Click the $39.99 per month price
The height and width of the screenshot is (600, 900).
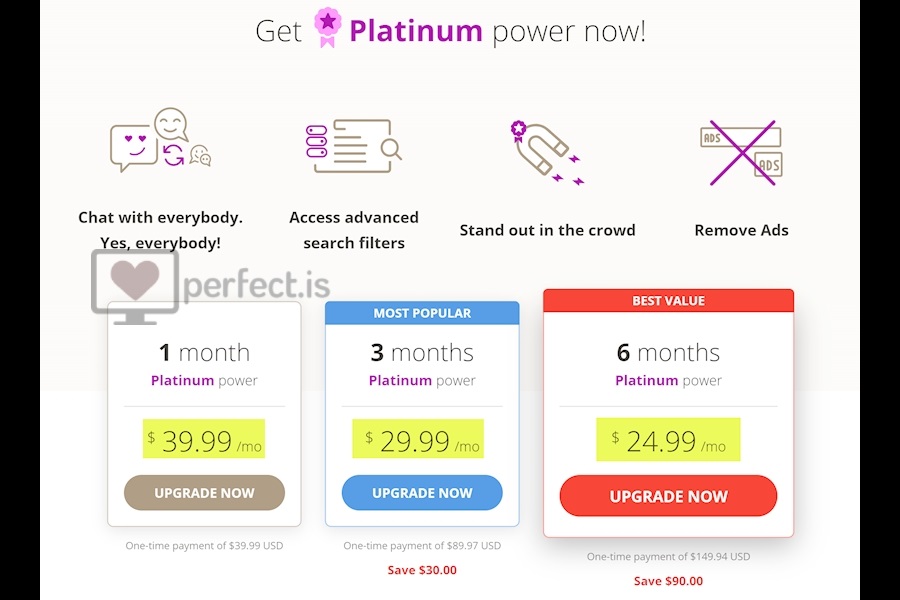(x=204, y=439)
